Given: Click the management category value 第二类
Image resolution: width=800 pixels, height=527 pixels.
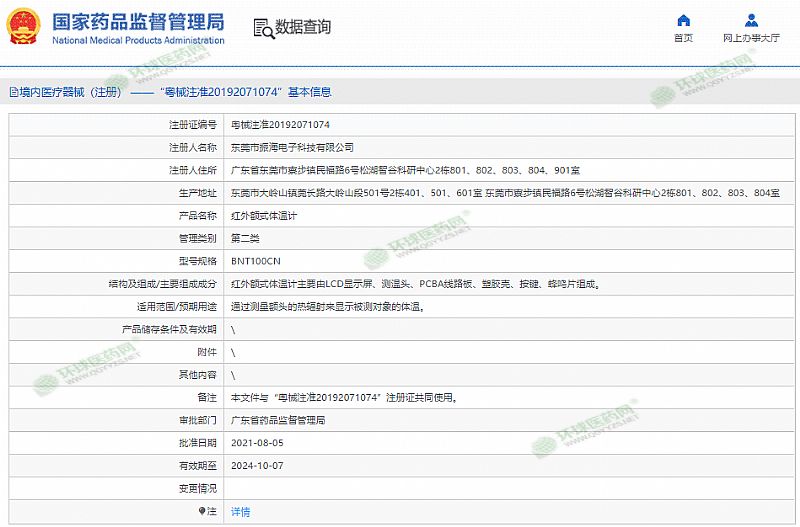Looking at the screenshot, I should click(x=247, y=238).
